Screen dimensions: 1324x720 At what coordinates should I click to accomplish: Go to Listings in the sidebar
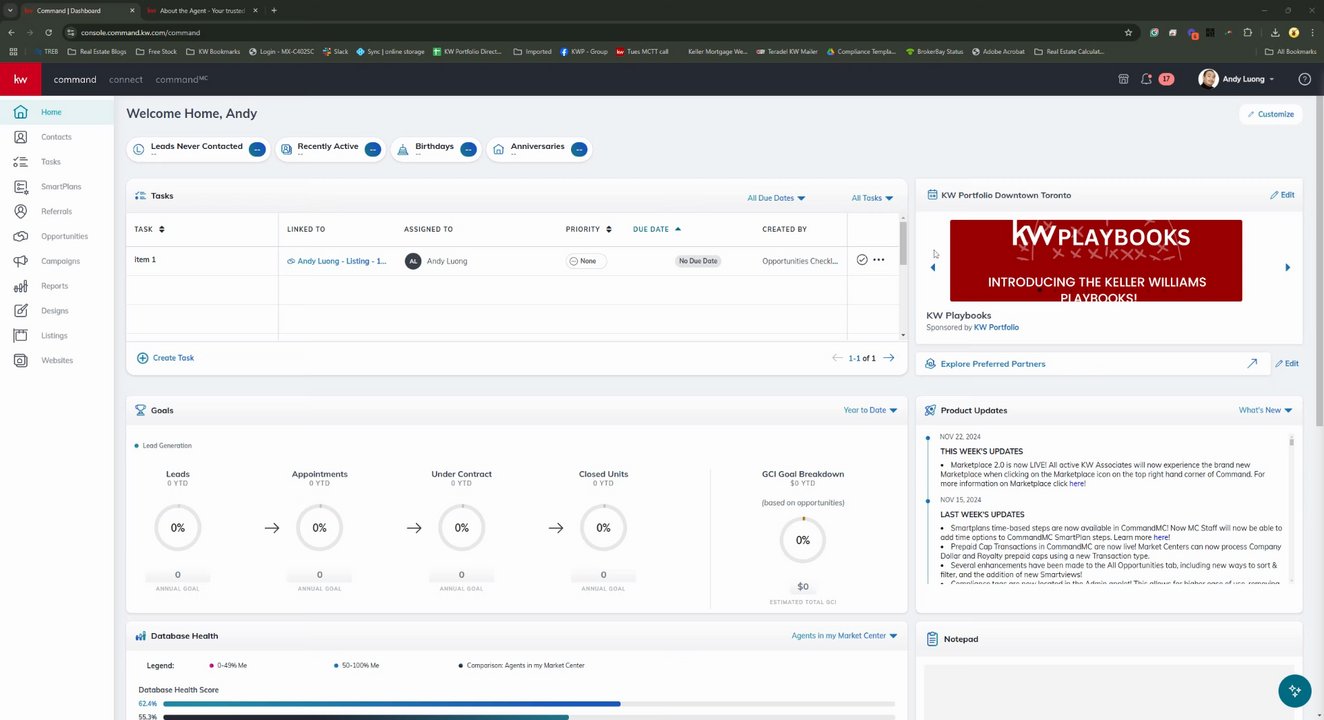coord(55,336)
